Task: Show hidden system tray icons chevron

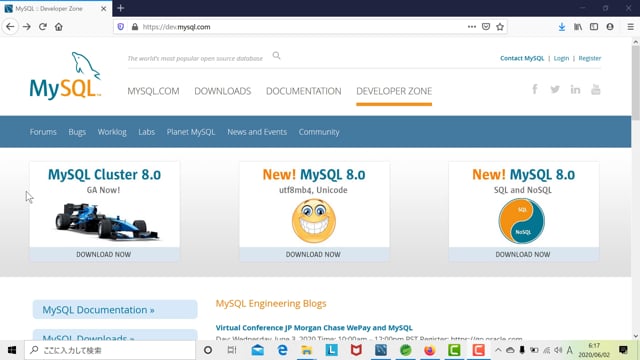Action: tap(498, 350)
